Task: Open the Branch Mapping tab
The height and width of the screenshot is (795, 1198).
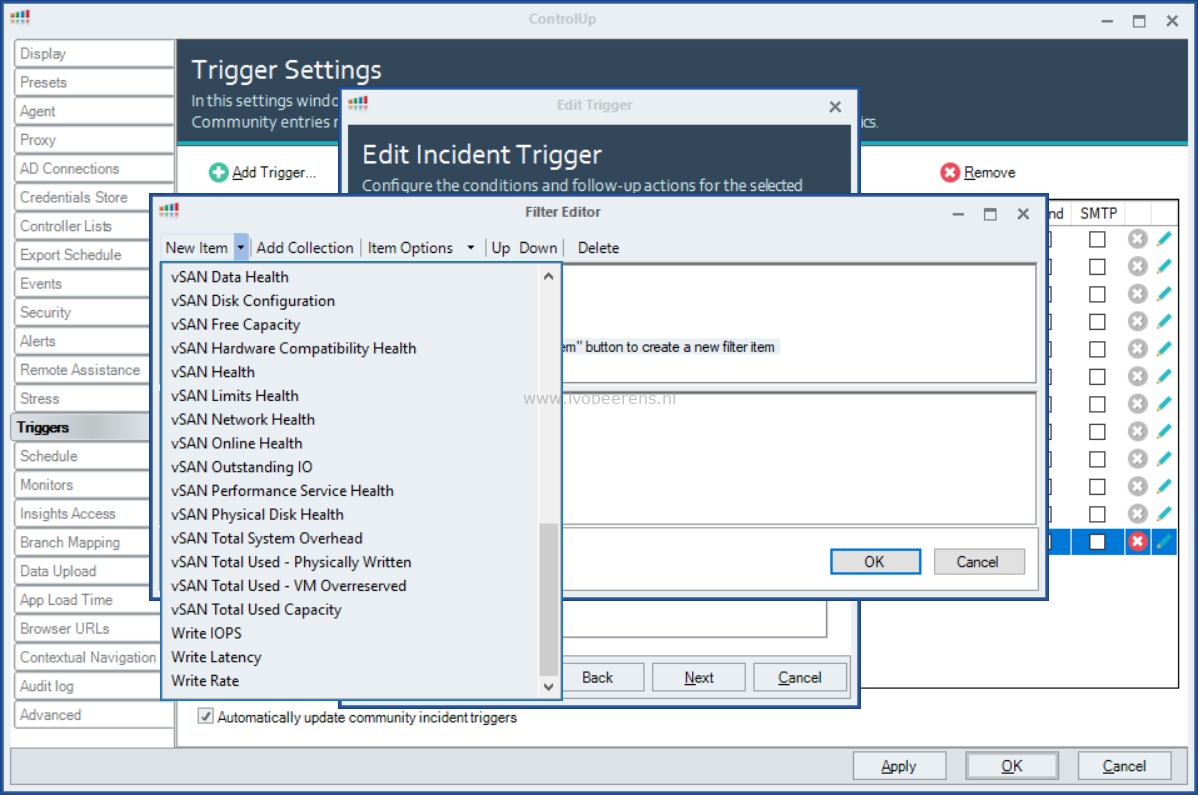Action: [x=83, y=542]
